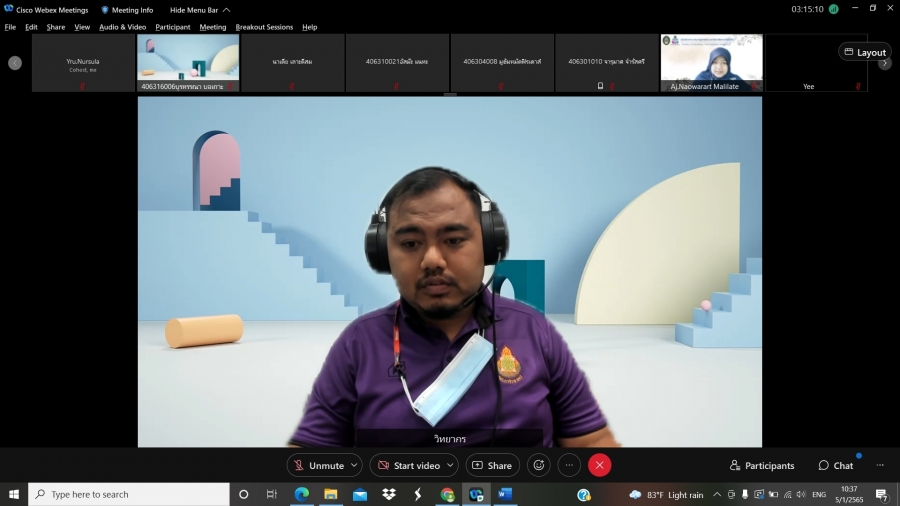Open Meeting Info shield icon
This screenshot has width=900, height=506.
click(105, 10)
